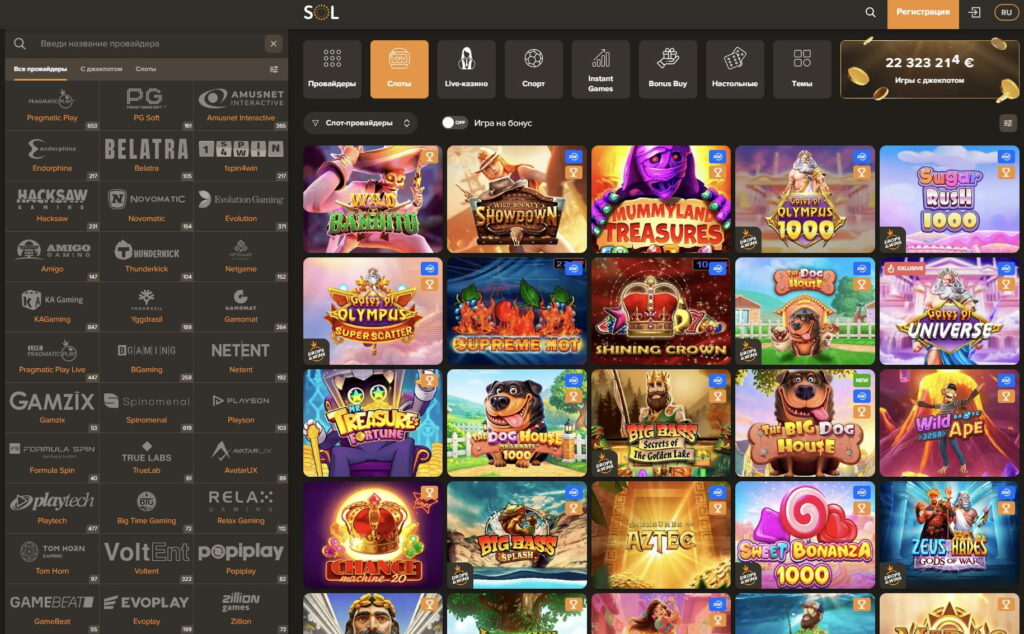Screen dimensions: 1024x634
Task: Open the Instant Games category tile
Action: [601, 69]
